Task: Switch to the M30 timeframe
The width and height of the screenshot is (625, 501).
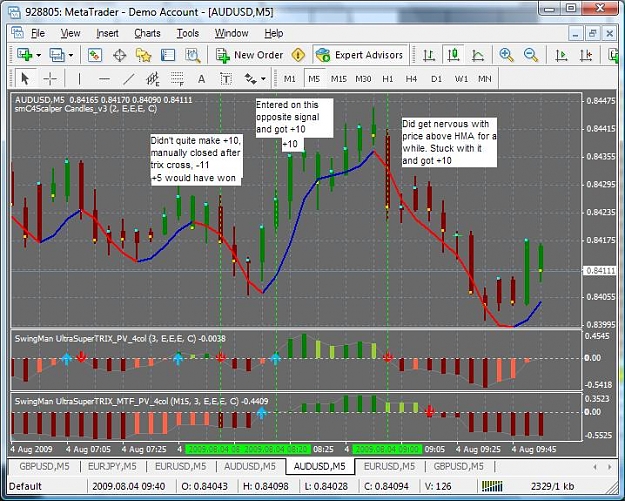Action: (x=363, y=79)
